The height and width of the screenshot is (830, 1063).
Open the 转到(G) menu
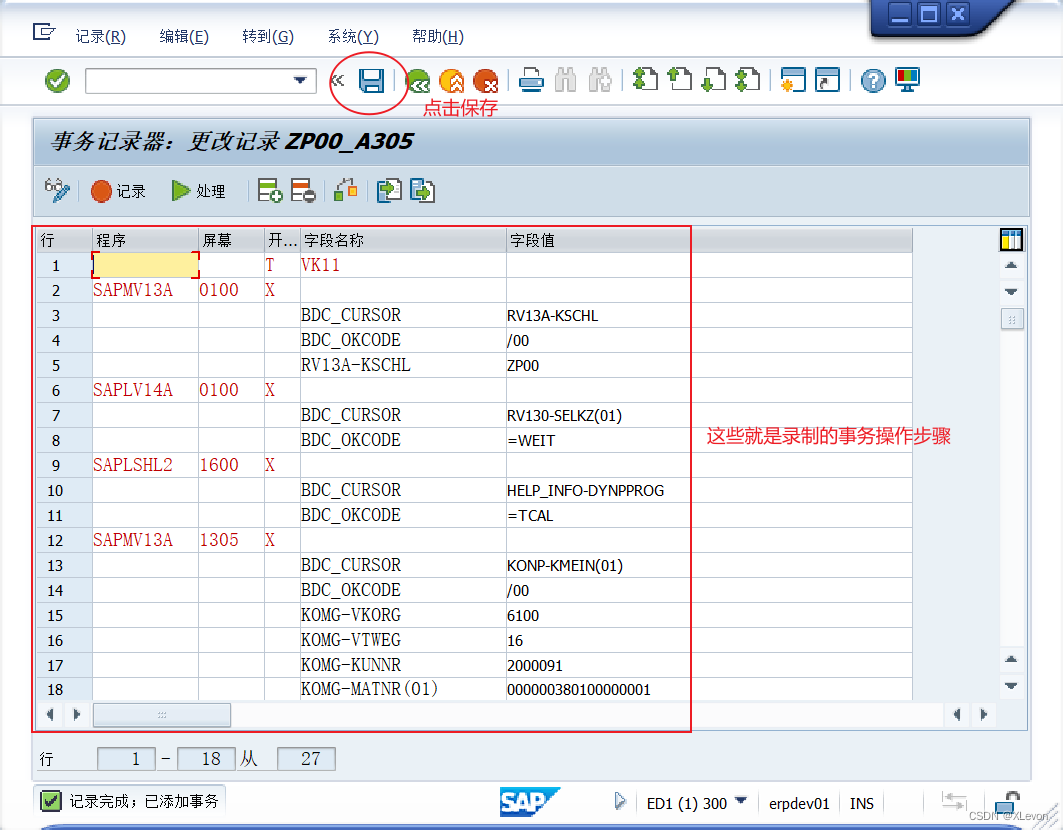tap(267, 37)
